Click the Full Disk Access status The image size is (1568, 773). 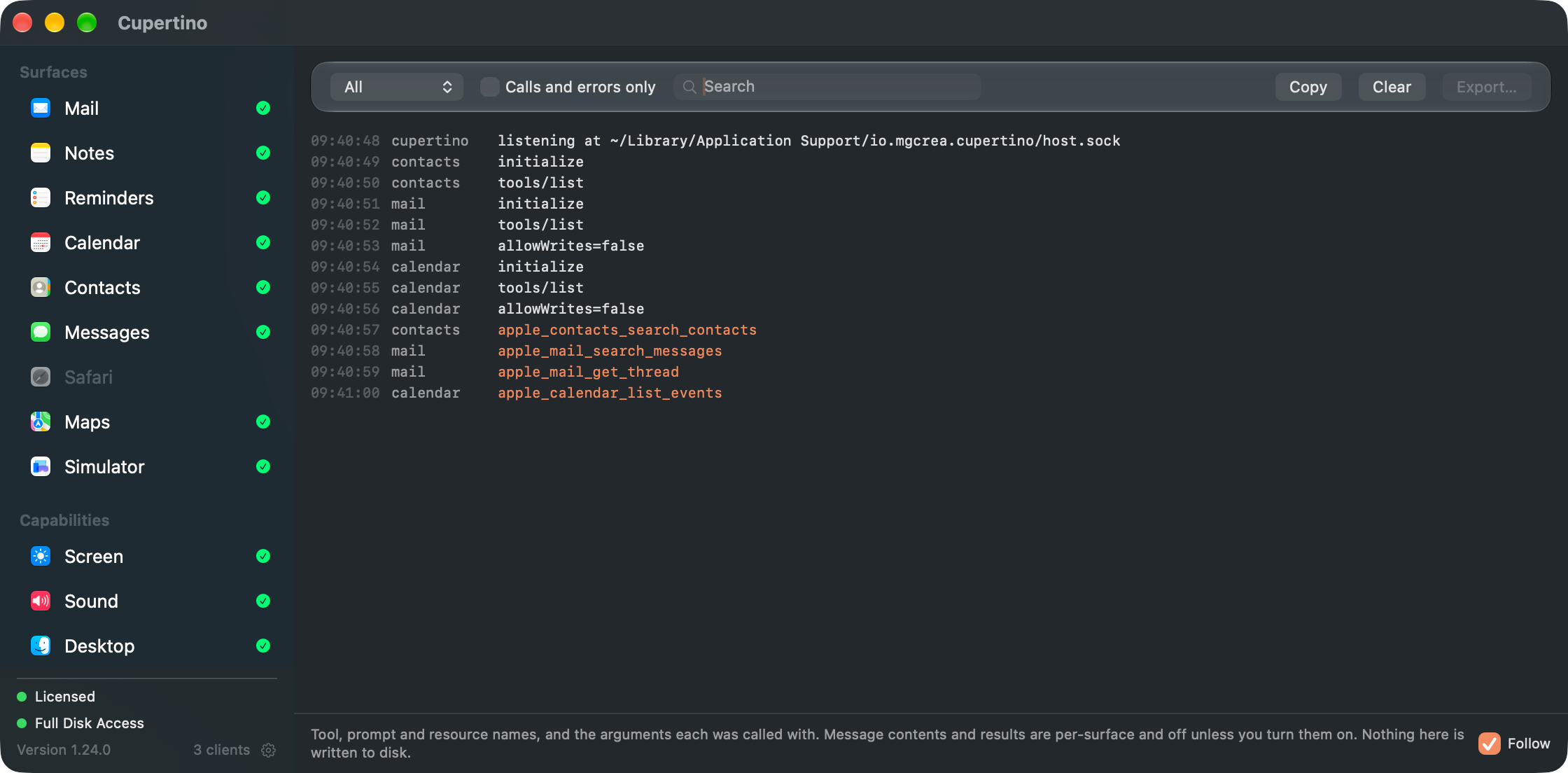90,723
